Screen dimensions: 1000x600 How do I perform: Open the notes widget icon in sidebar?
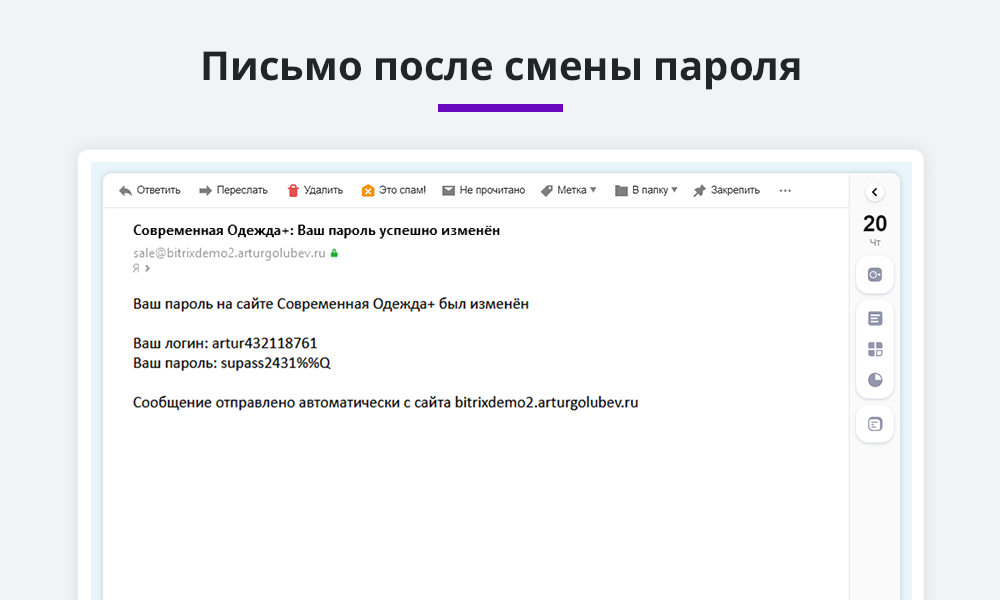pos(874,317)
